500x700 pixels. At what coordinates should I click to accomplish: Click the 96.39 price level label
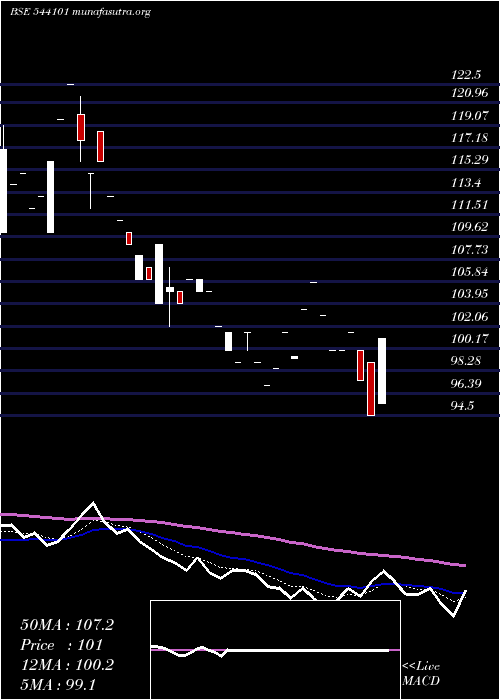pos(467,383)
